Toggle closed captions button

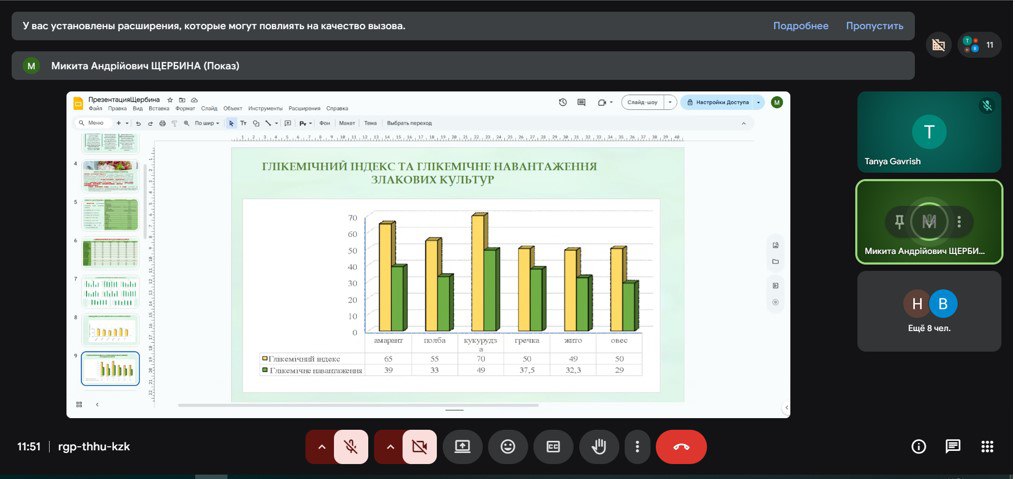point(553,447)
